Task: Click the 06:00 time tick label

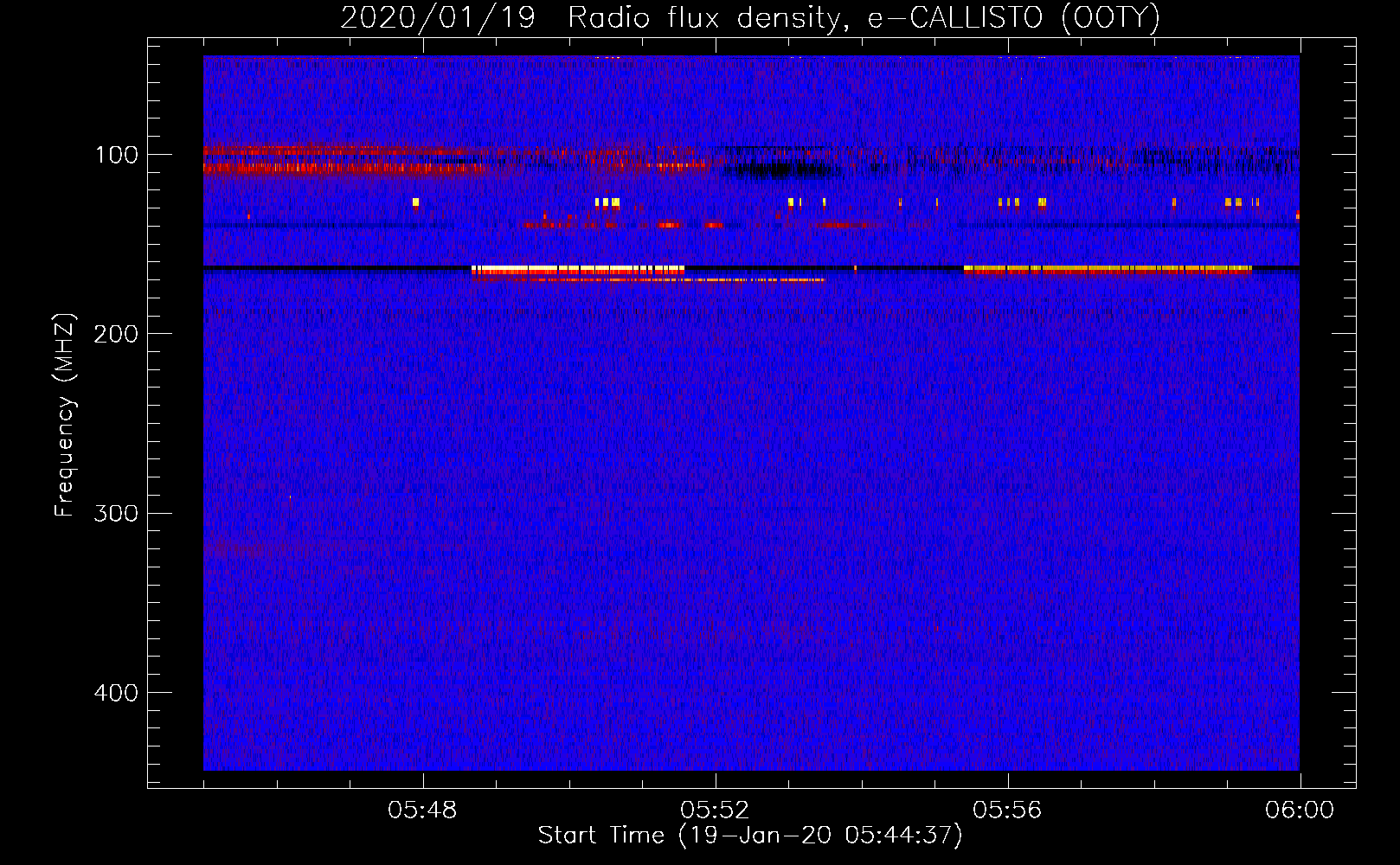Action: (x=1300, y=811)
